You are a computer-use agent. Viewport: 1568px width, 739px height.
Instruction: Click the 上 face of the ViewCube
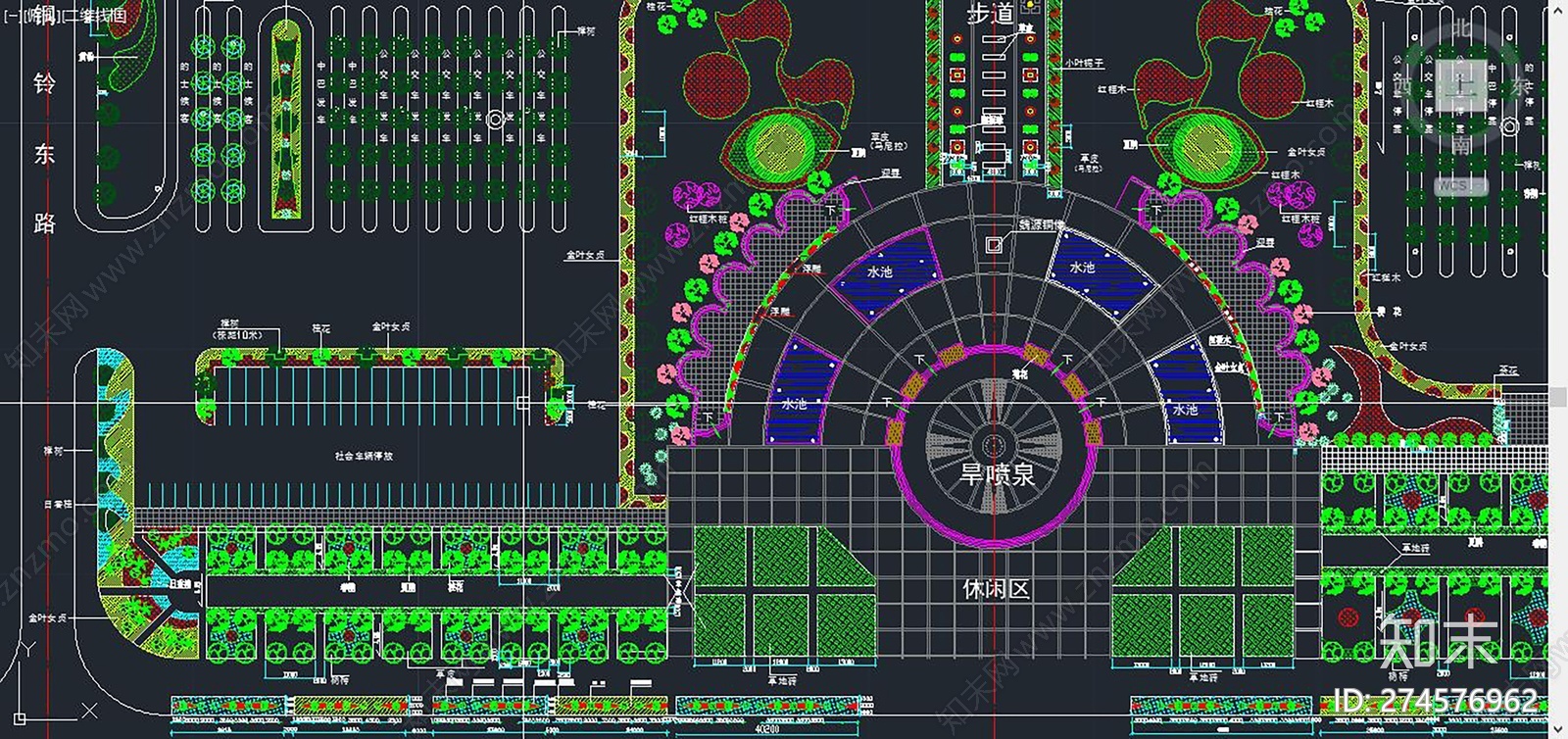1461,87
